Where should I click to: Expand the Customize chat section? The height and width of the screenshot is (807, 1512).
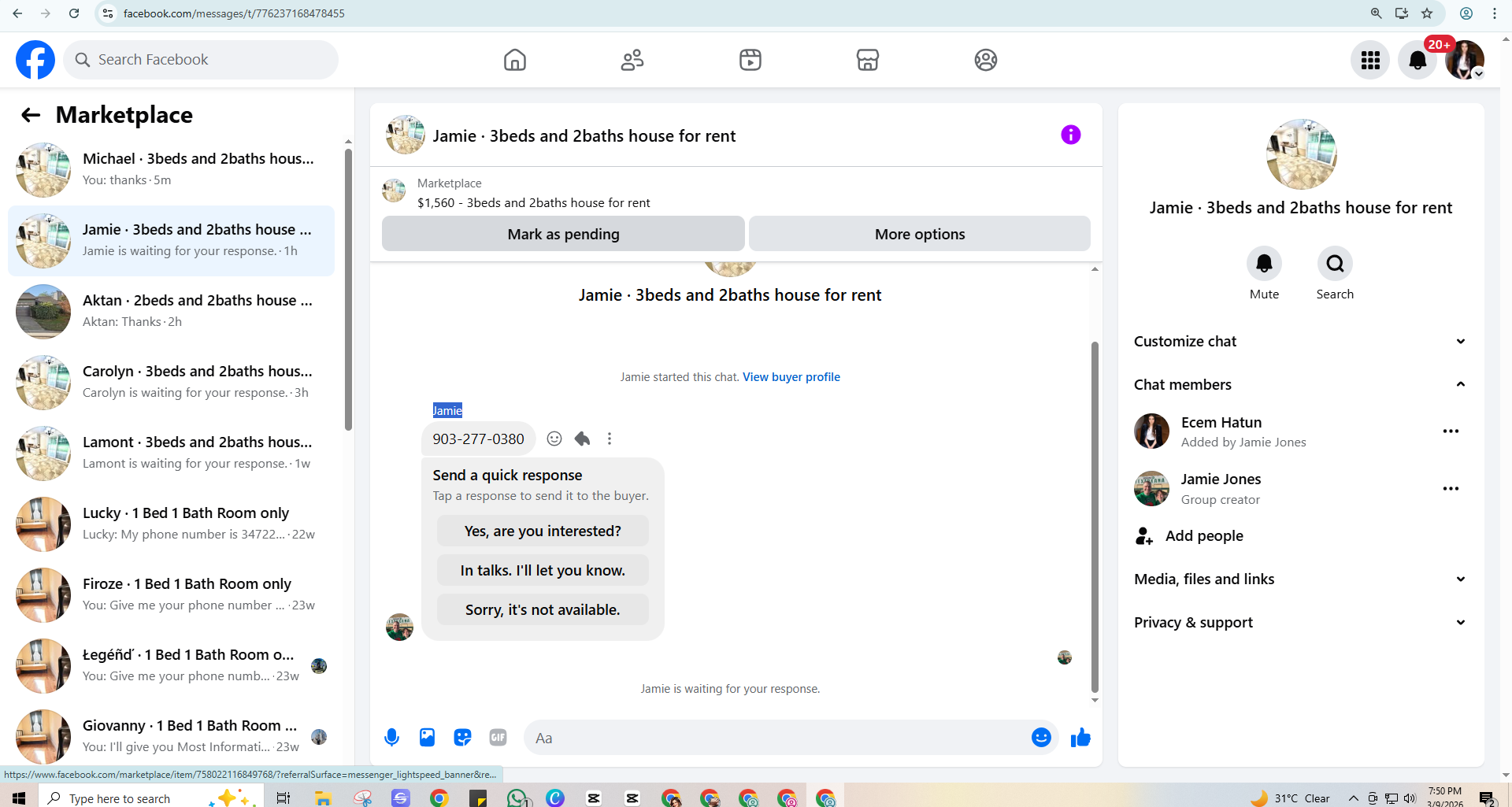coord(1301,341)
